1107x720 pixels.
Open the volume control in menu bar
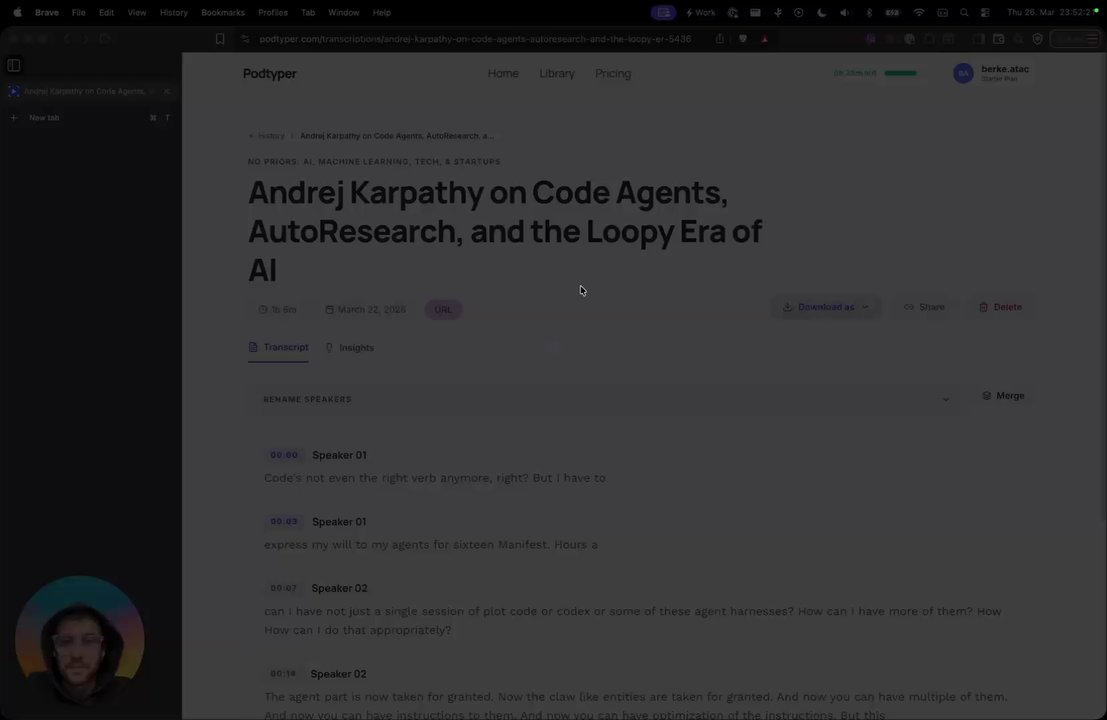[x=844, y=13]
